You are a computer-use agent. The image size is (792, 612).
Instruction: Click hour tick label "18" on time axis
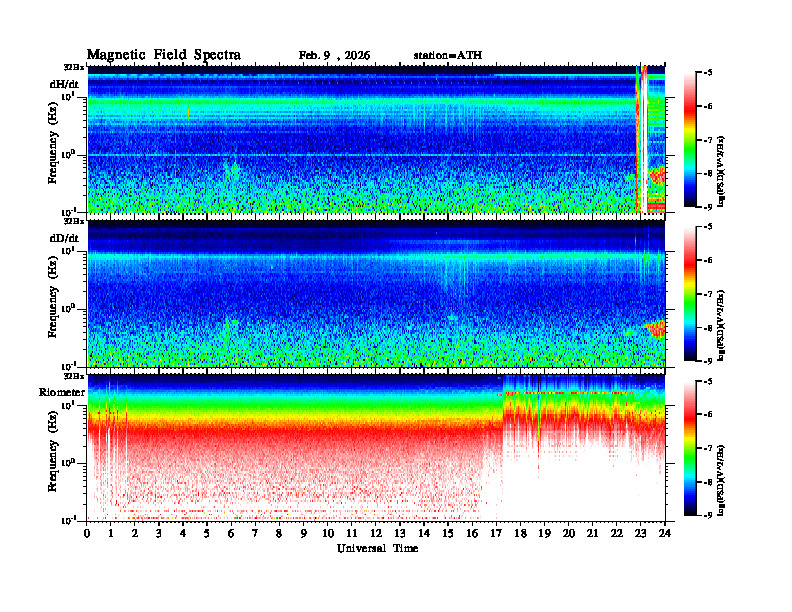pos(520,534)
